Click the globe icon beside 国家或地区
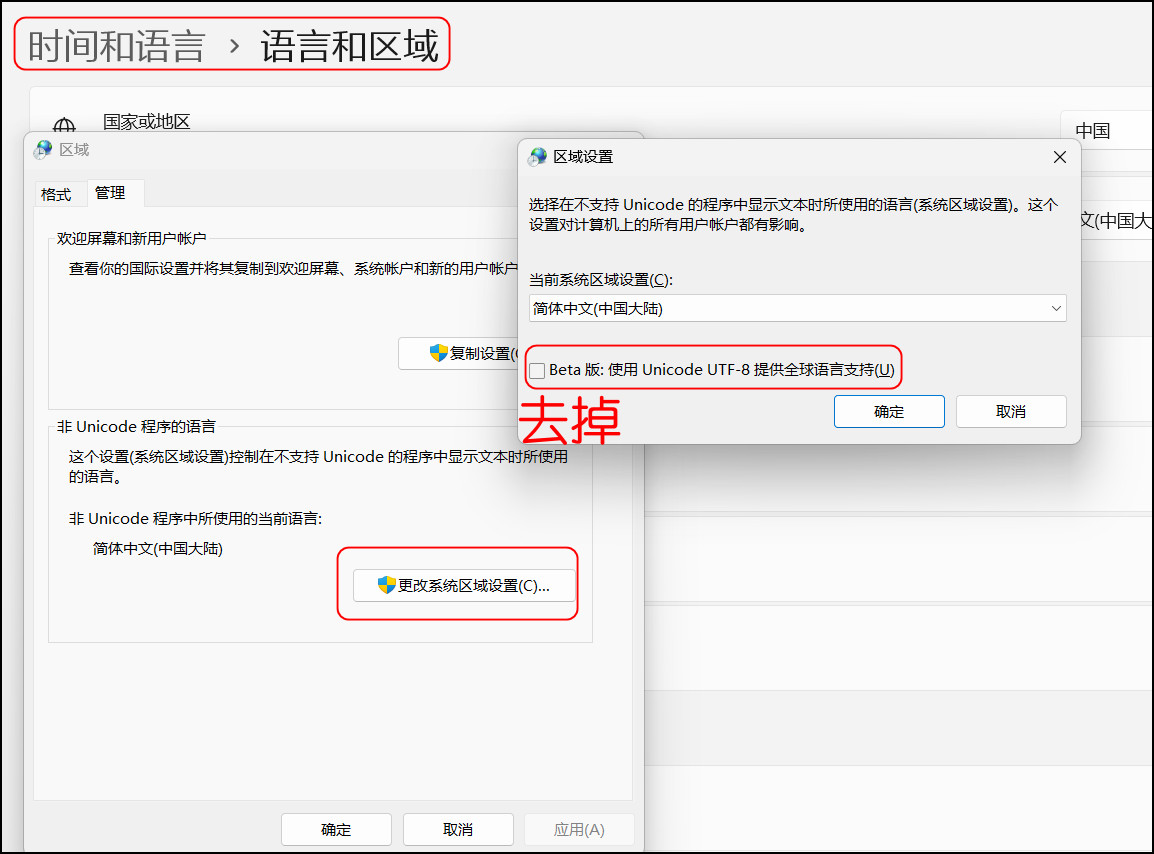1154x854 pixels. click(64, 126)
